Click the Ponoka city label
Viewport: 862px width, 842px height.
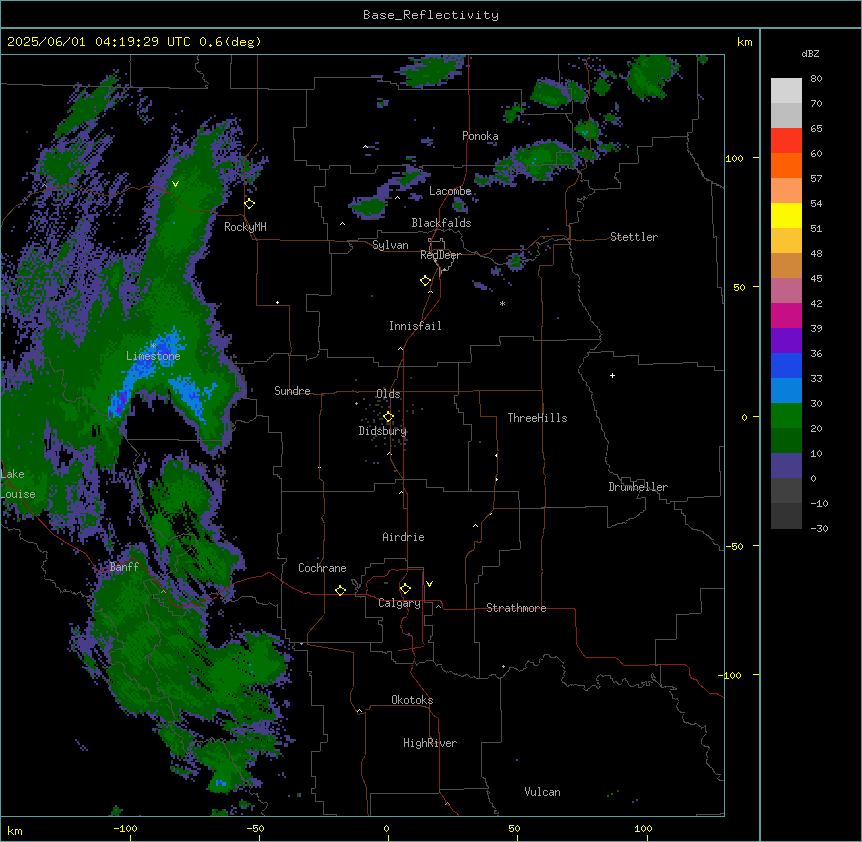click(x=480, y=136)
